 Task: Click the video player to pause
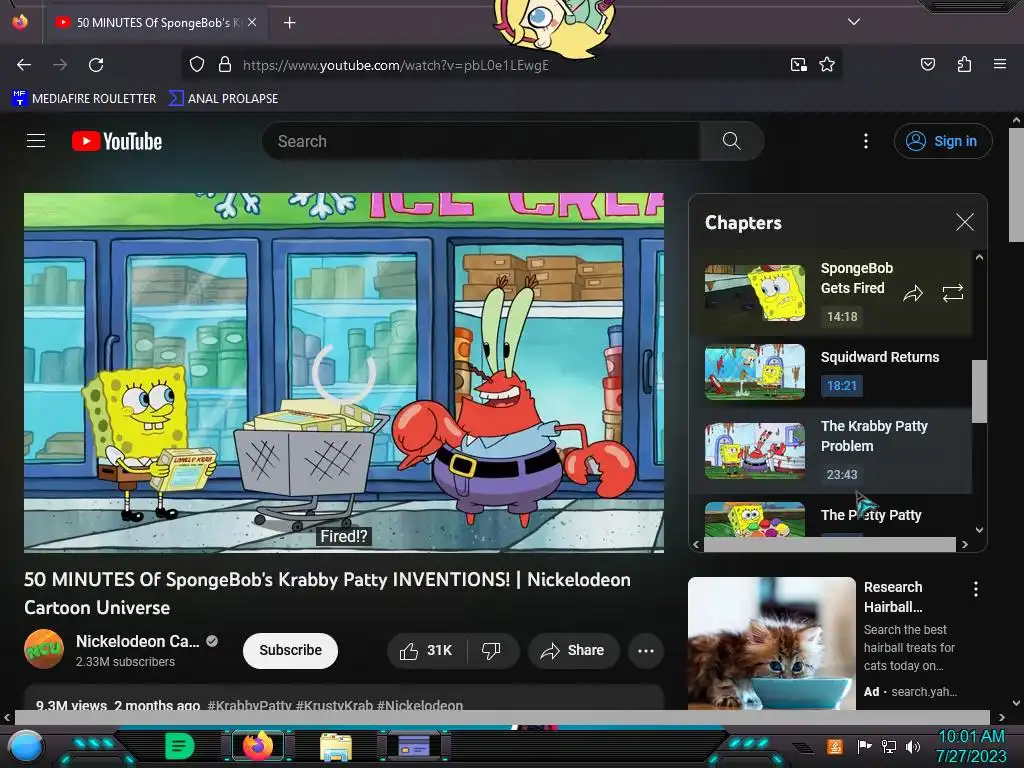344,373
